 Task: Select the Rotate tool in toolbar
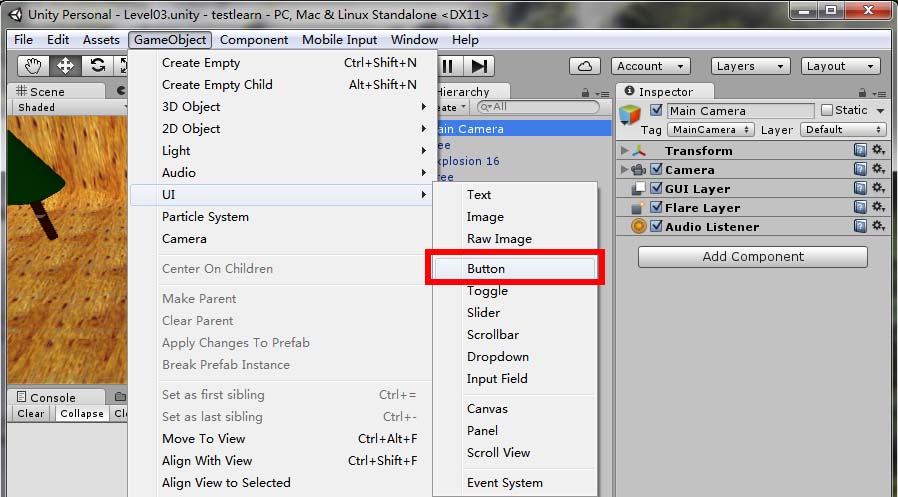[x=97, y=66]
